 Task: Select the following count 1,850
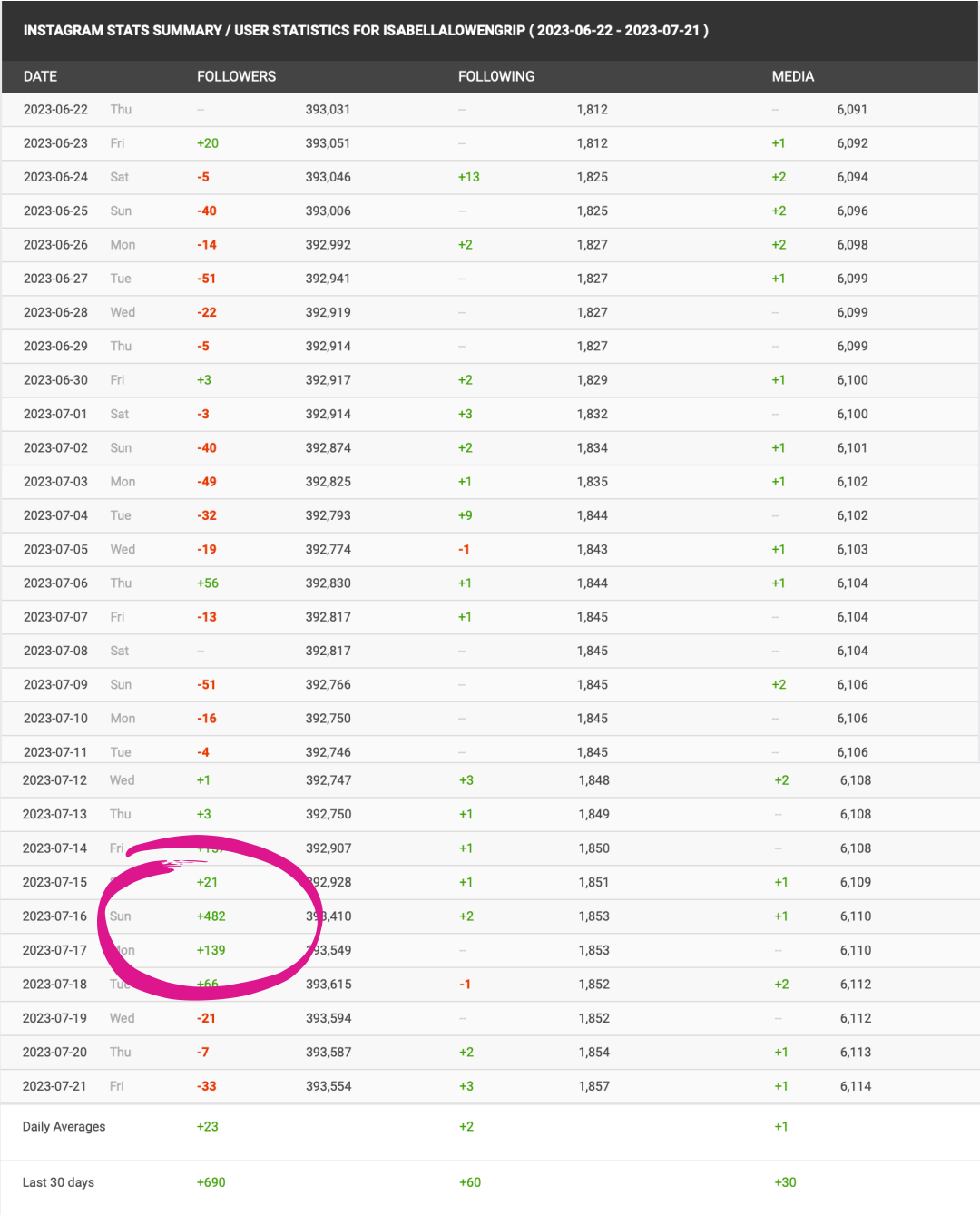pos(594,848)
